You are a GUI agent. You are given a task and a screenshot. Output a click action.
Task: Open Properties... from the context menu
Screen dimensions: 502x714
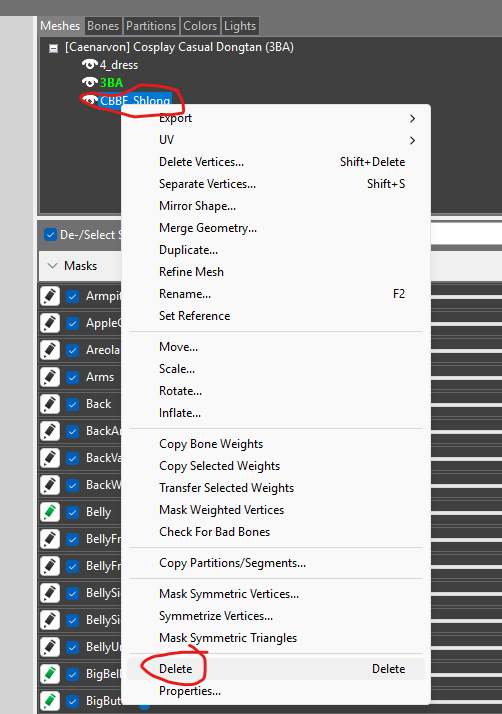click(276, 691)
